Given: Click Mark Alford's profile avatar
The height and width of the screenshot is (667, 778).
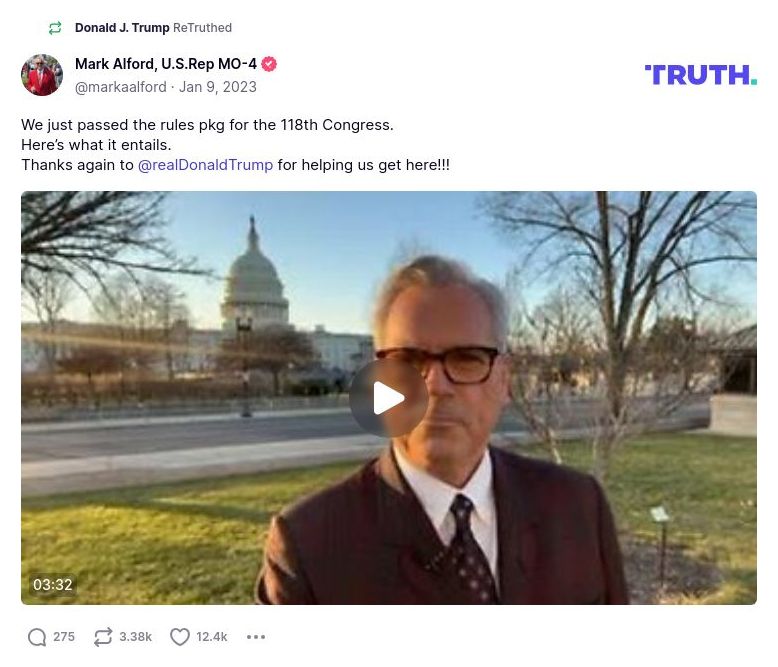Looking at the screenshot, I should [42, 75].
